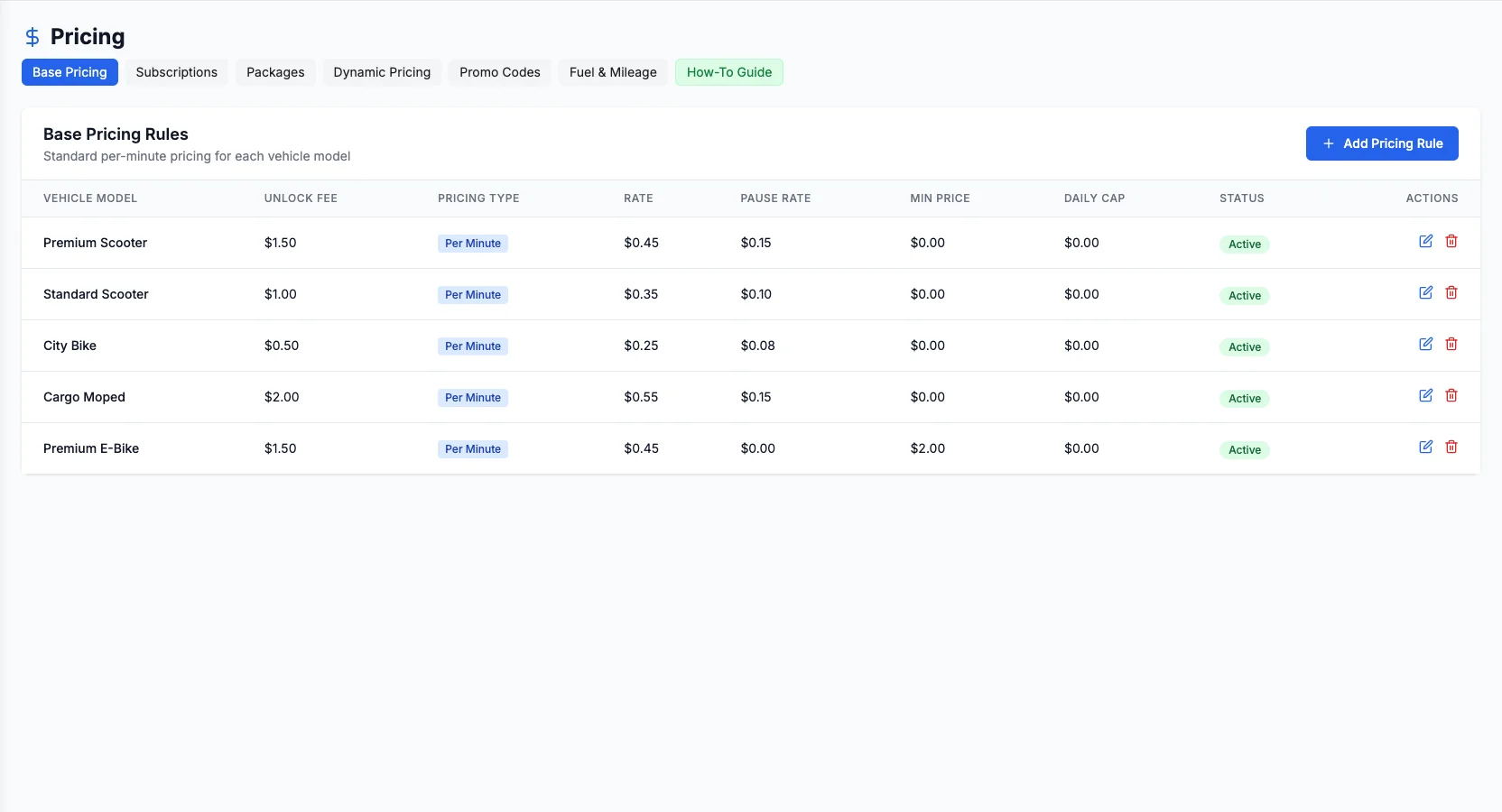Click the Add Pricing Rule button
The height and width of the screenshot is (812, 1502).
pyautogui.click(x=1382, y=143)
